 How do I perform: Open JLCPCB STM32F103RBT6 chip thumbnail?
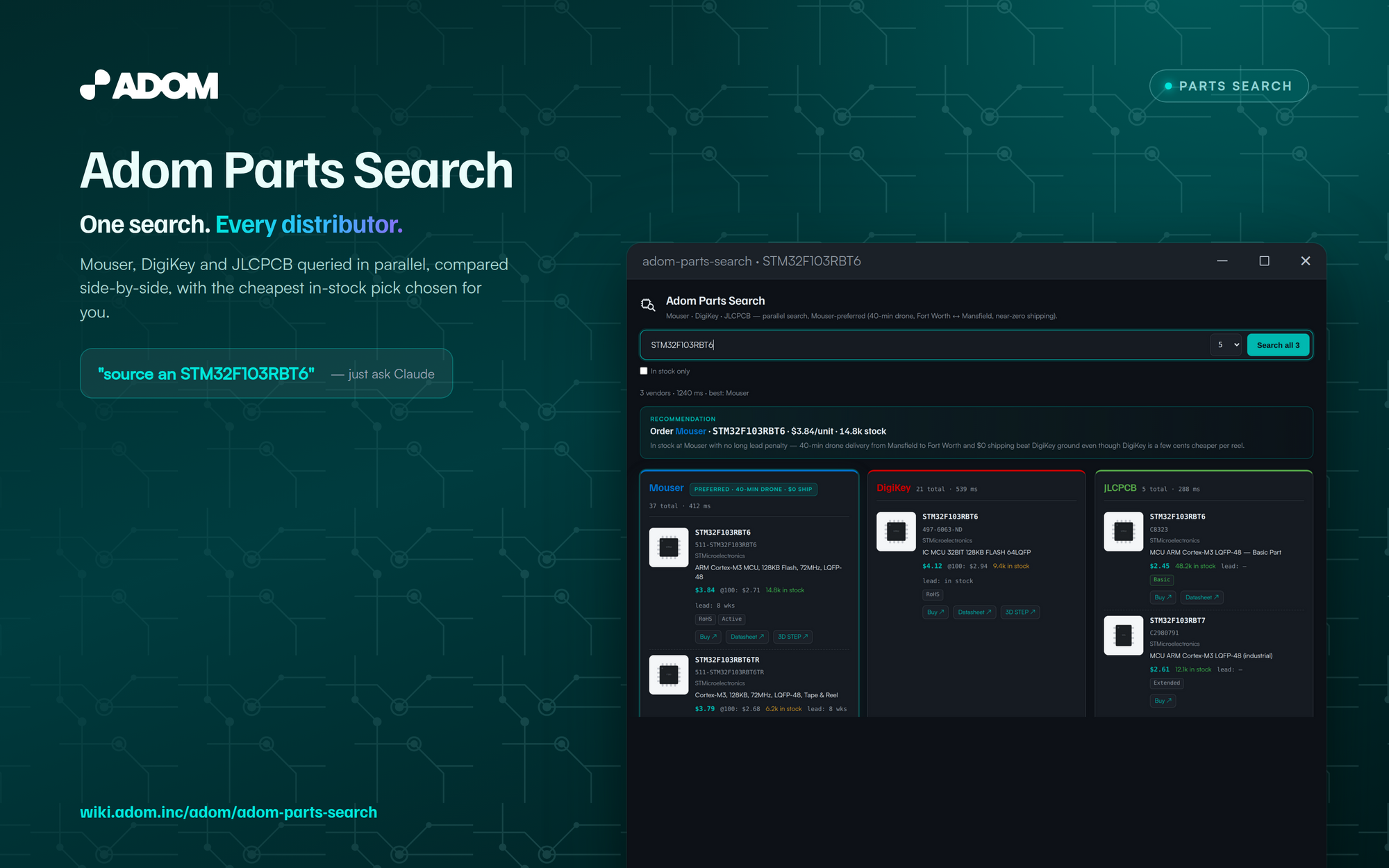tap(1124, 532)
